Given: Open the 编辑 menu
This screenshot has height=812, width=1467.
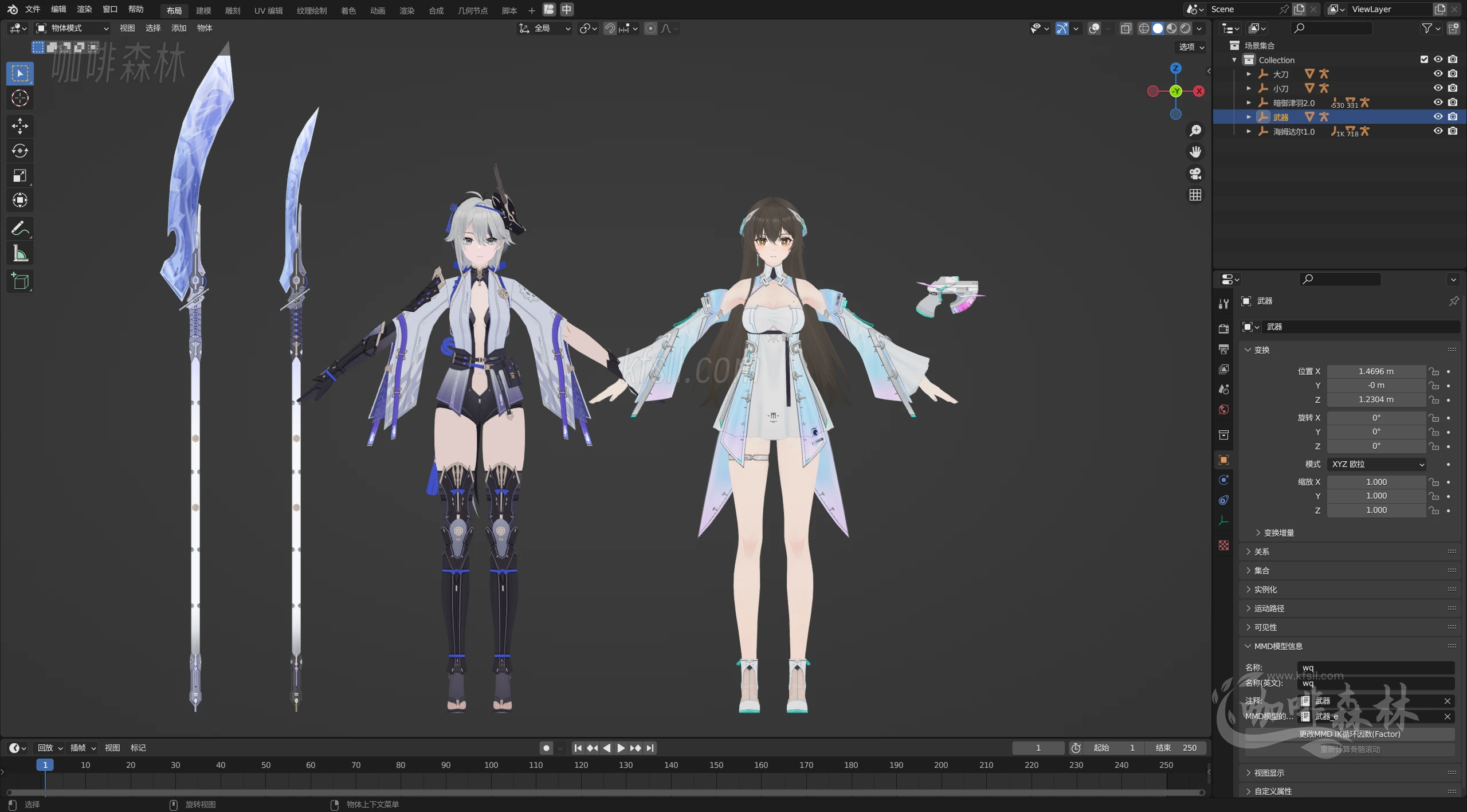Looking at the screenshot, I should 58,9.
